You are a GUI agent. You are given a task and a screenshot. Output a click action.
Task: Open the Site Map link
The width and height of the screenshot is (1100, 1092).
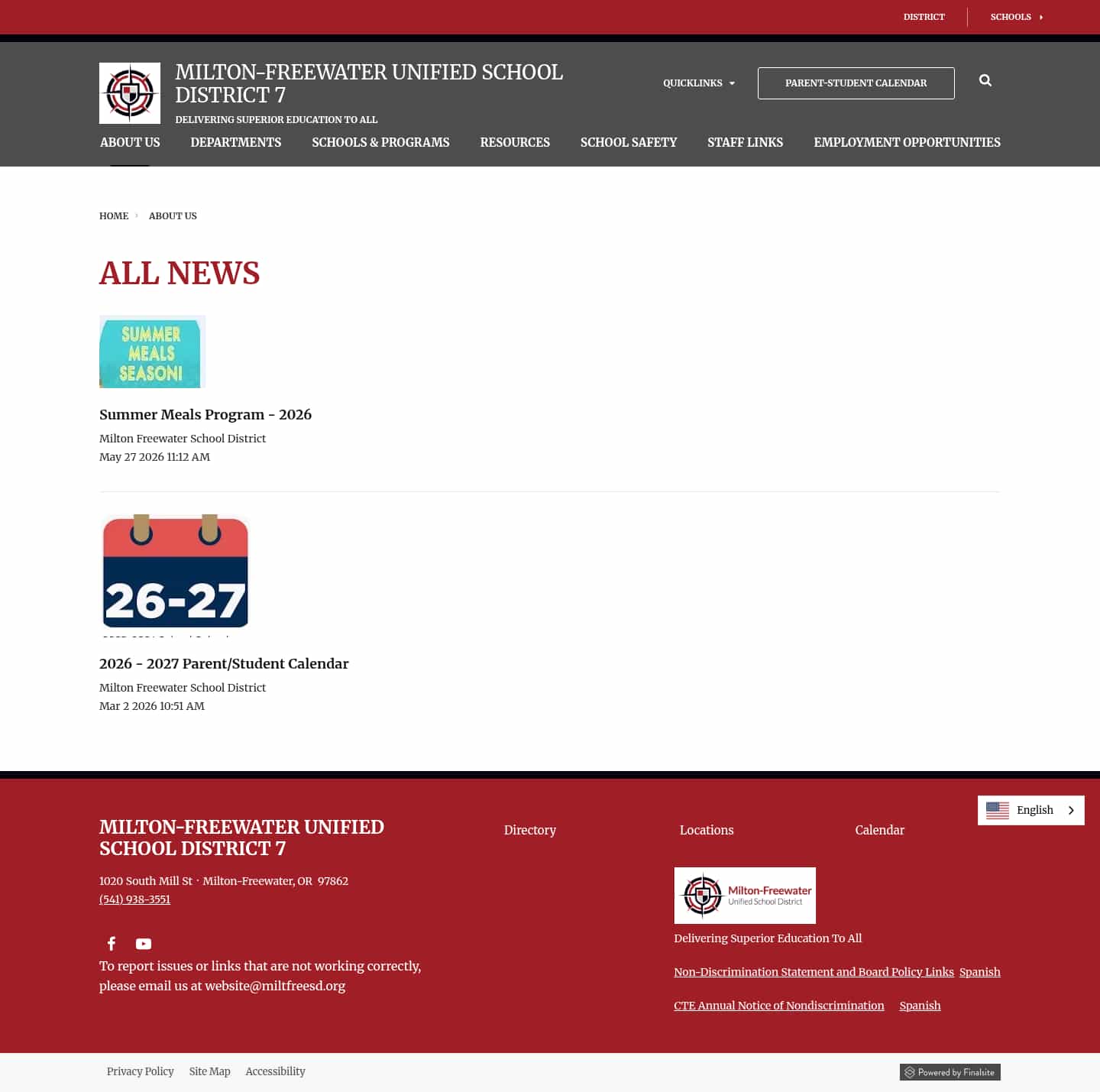pyautogui.click(x=209, y=1071)
